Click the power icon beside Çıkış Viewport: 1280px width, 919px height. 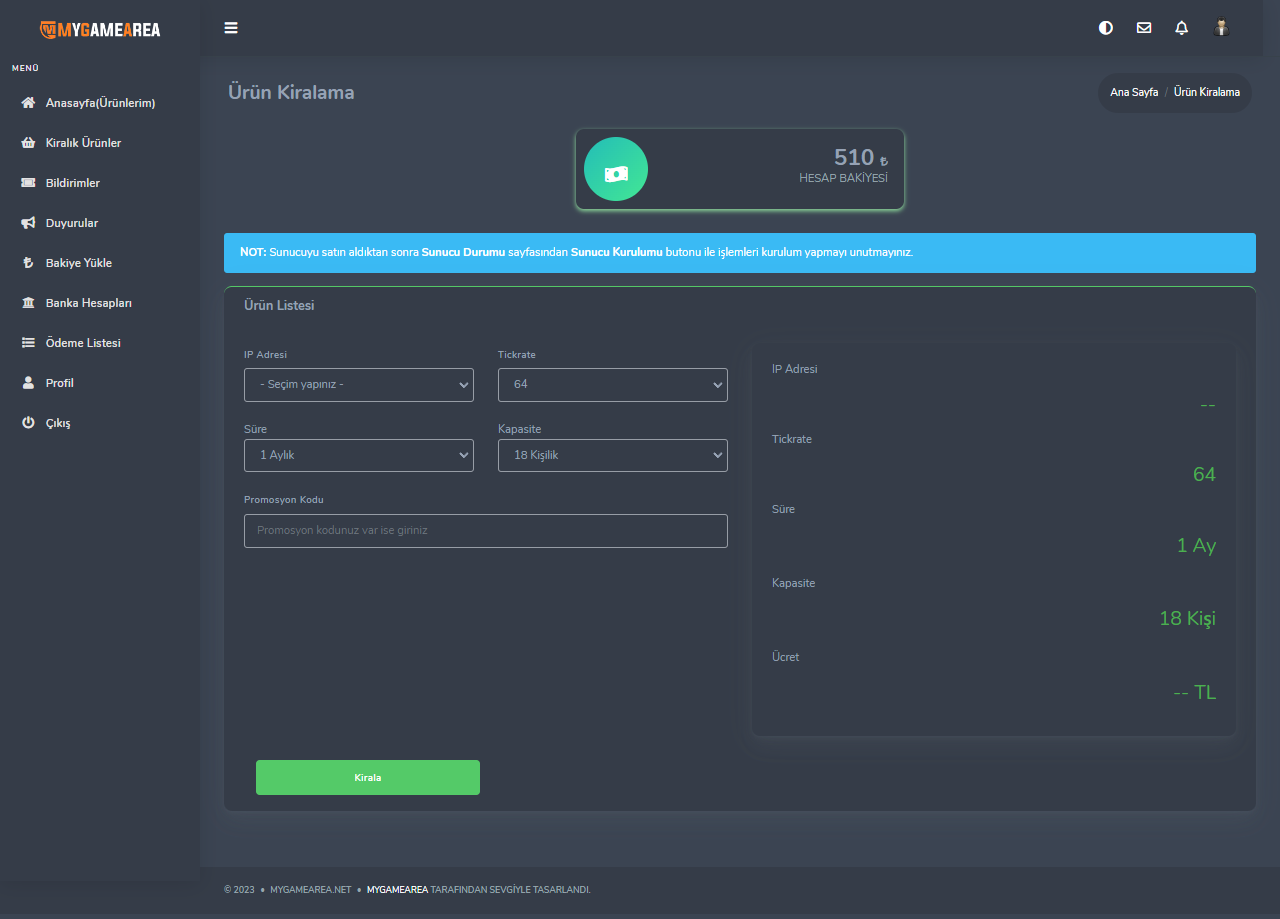pyautogui.click(x=28, y=423)
